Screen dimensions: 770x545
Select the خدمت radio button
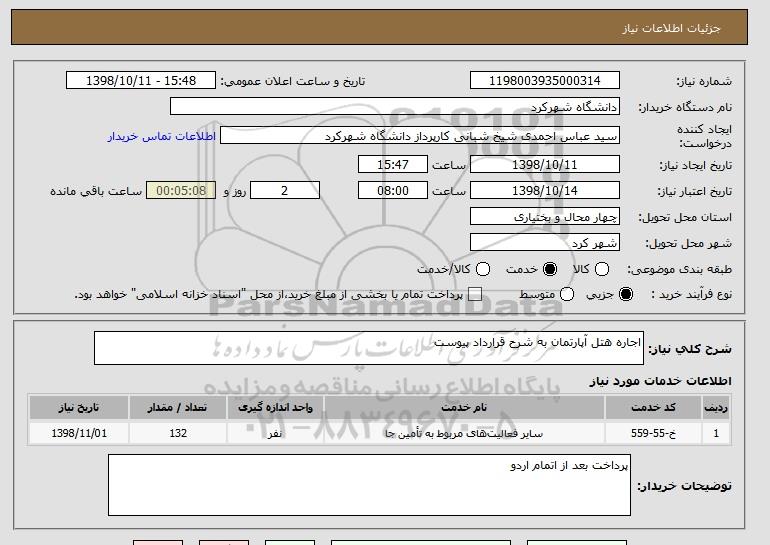tap(550, 269)
